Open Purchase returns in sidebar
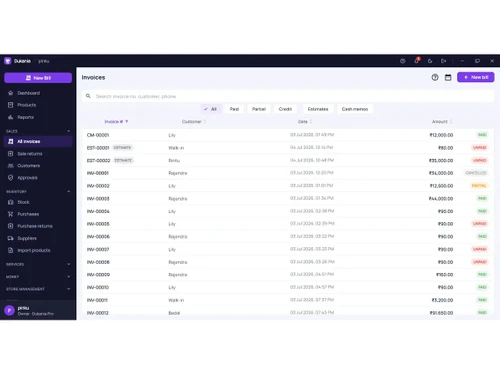Viewport: 500px width, 375px height. (x=38, y=226)
